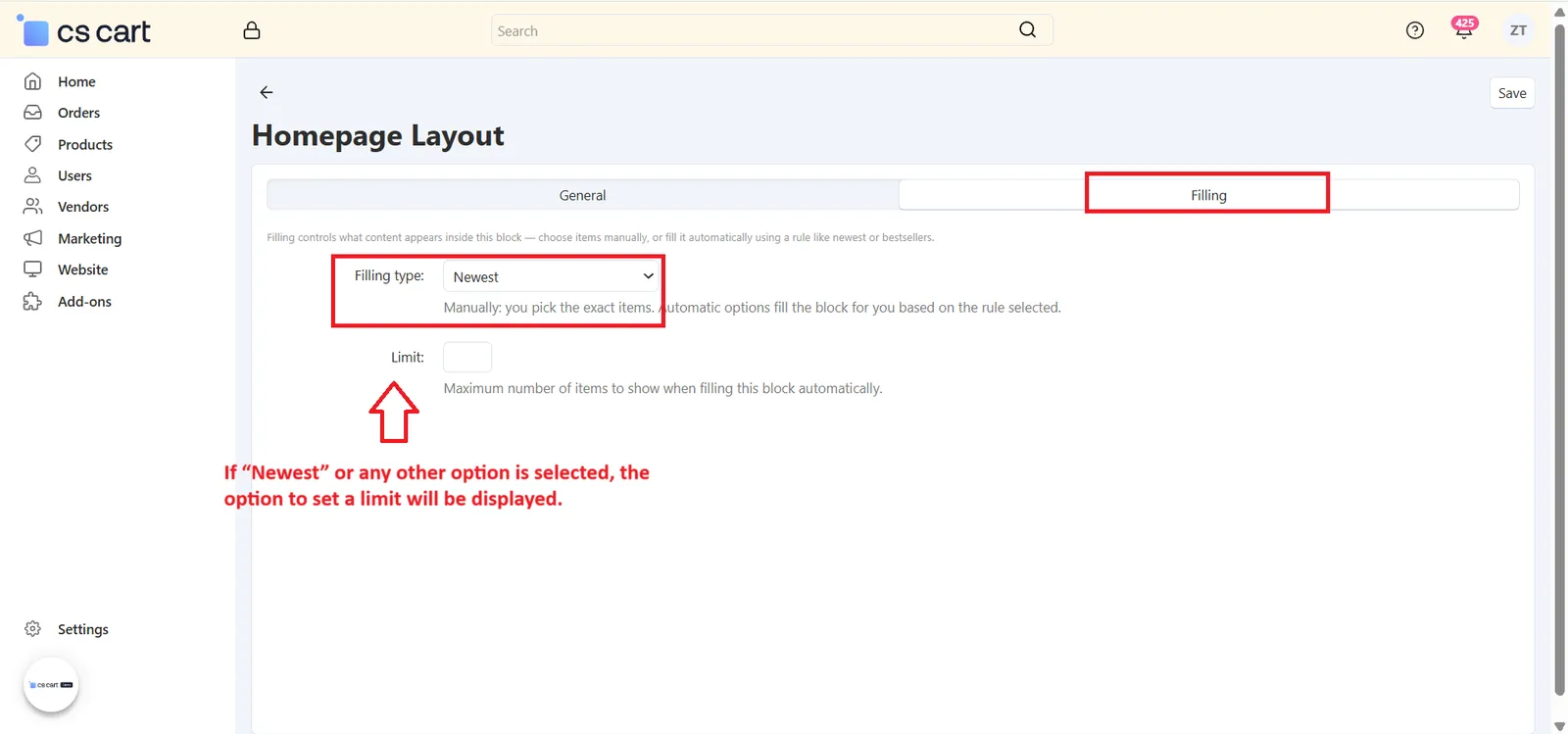
Task: Click the Products tag icon
Action: pyautogui.click(x=32, y=144)
